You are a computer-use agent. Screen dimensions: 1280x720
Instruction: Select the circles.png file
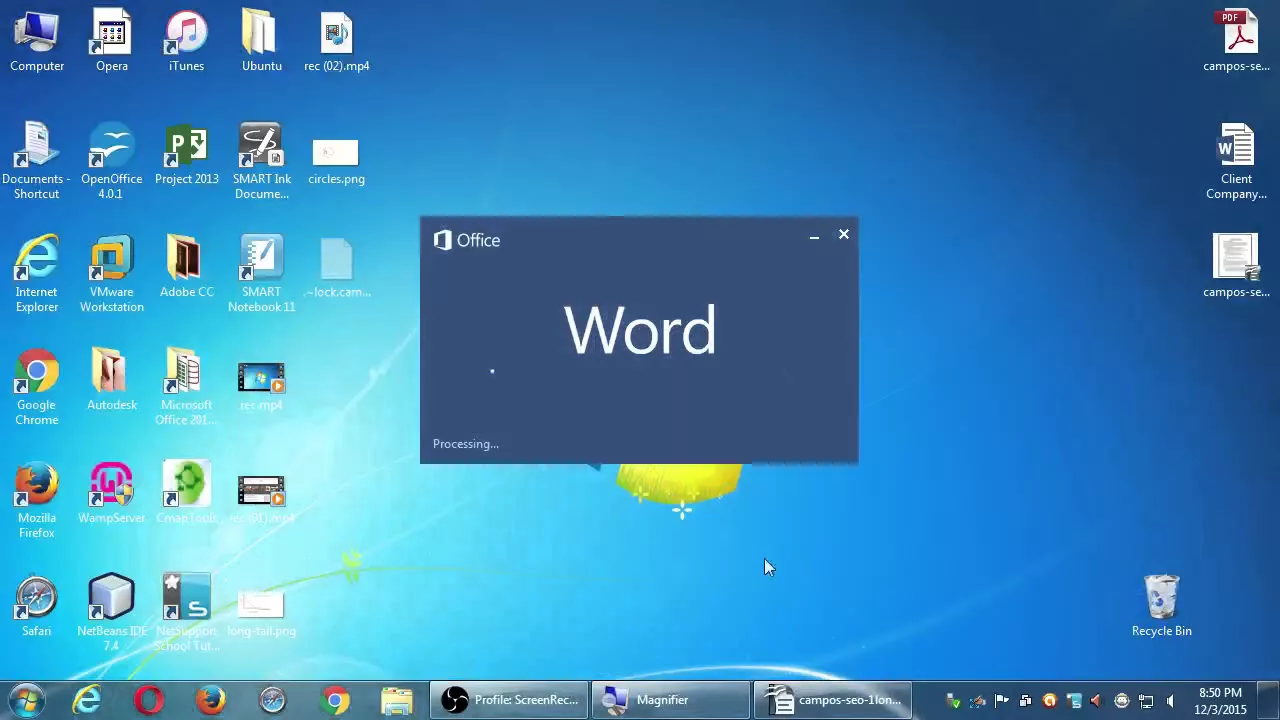(337, 160)
